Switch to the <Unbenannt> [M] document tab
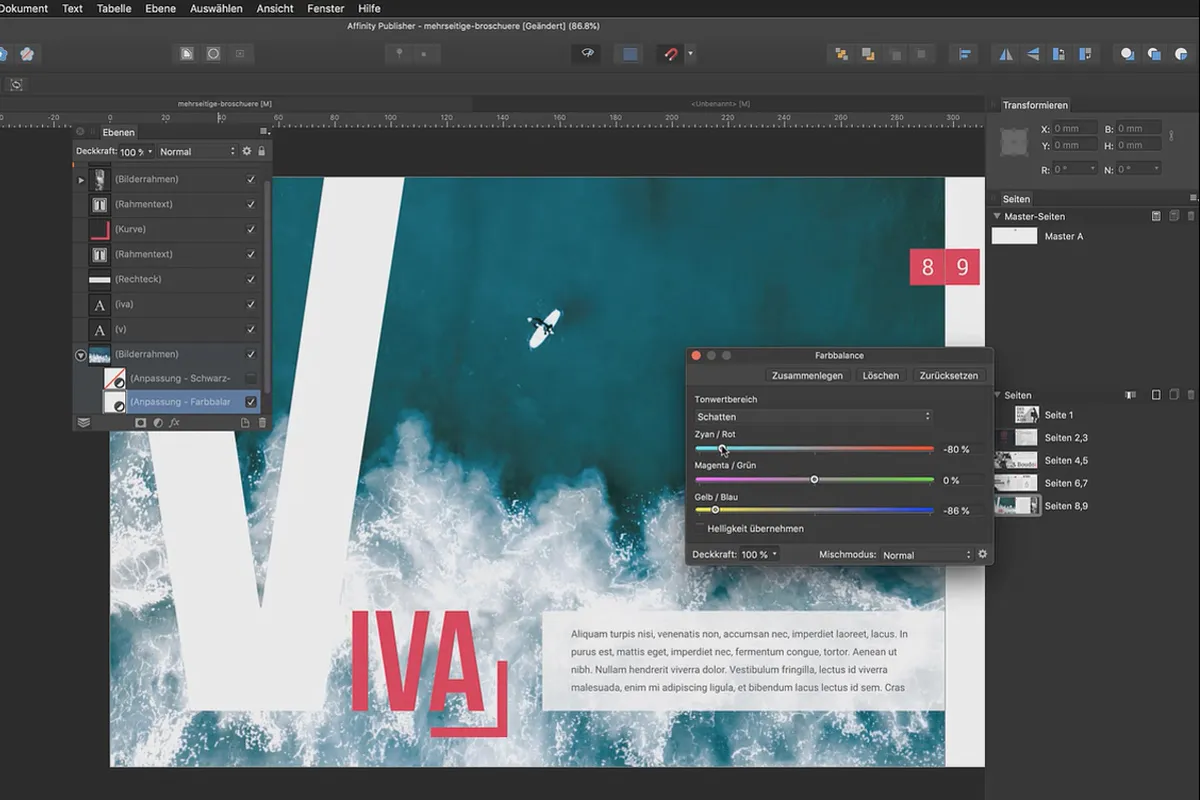Image resolution: width=1200 pixels, height=800 pixels. click(720, 104)
